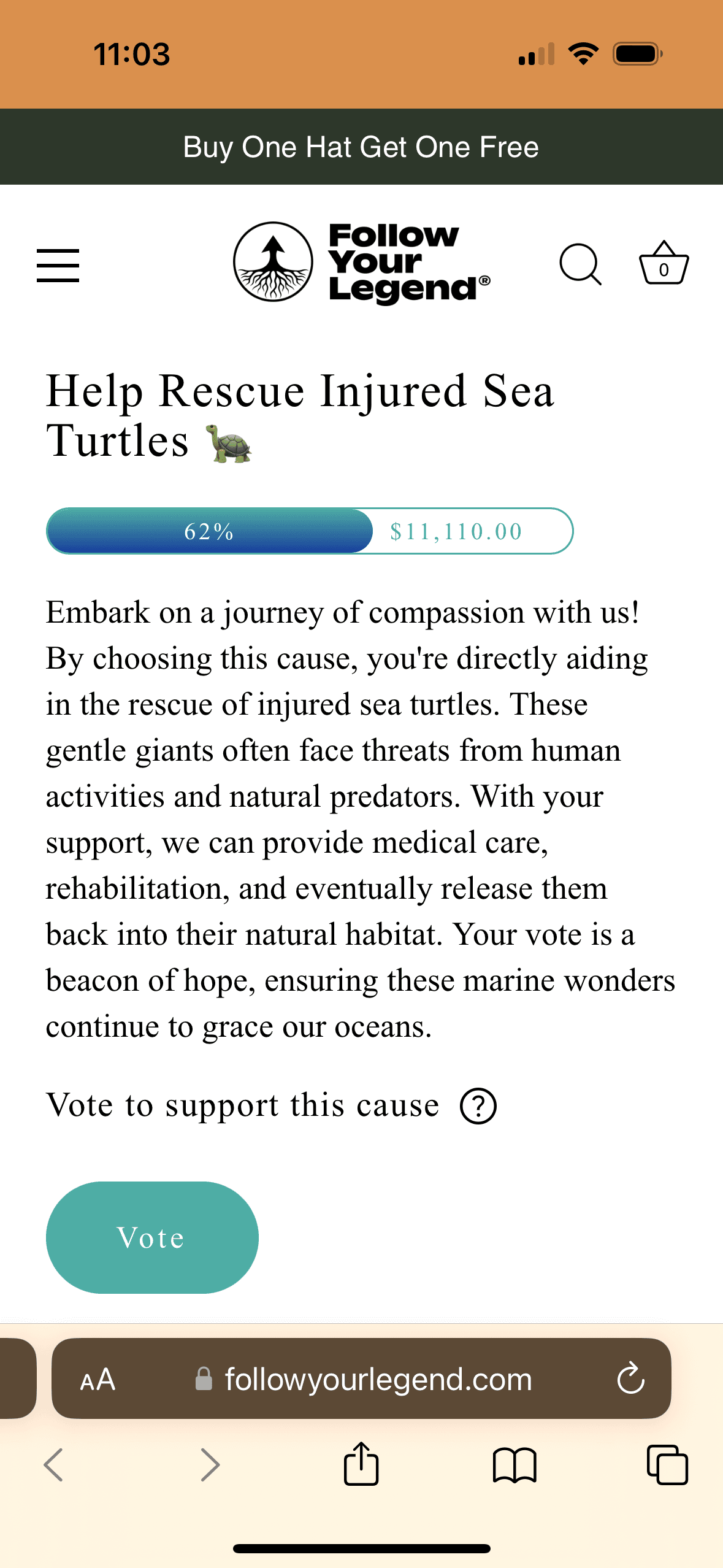
Task: Click the question mark help icon
Action: click(478, 1106)
